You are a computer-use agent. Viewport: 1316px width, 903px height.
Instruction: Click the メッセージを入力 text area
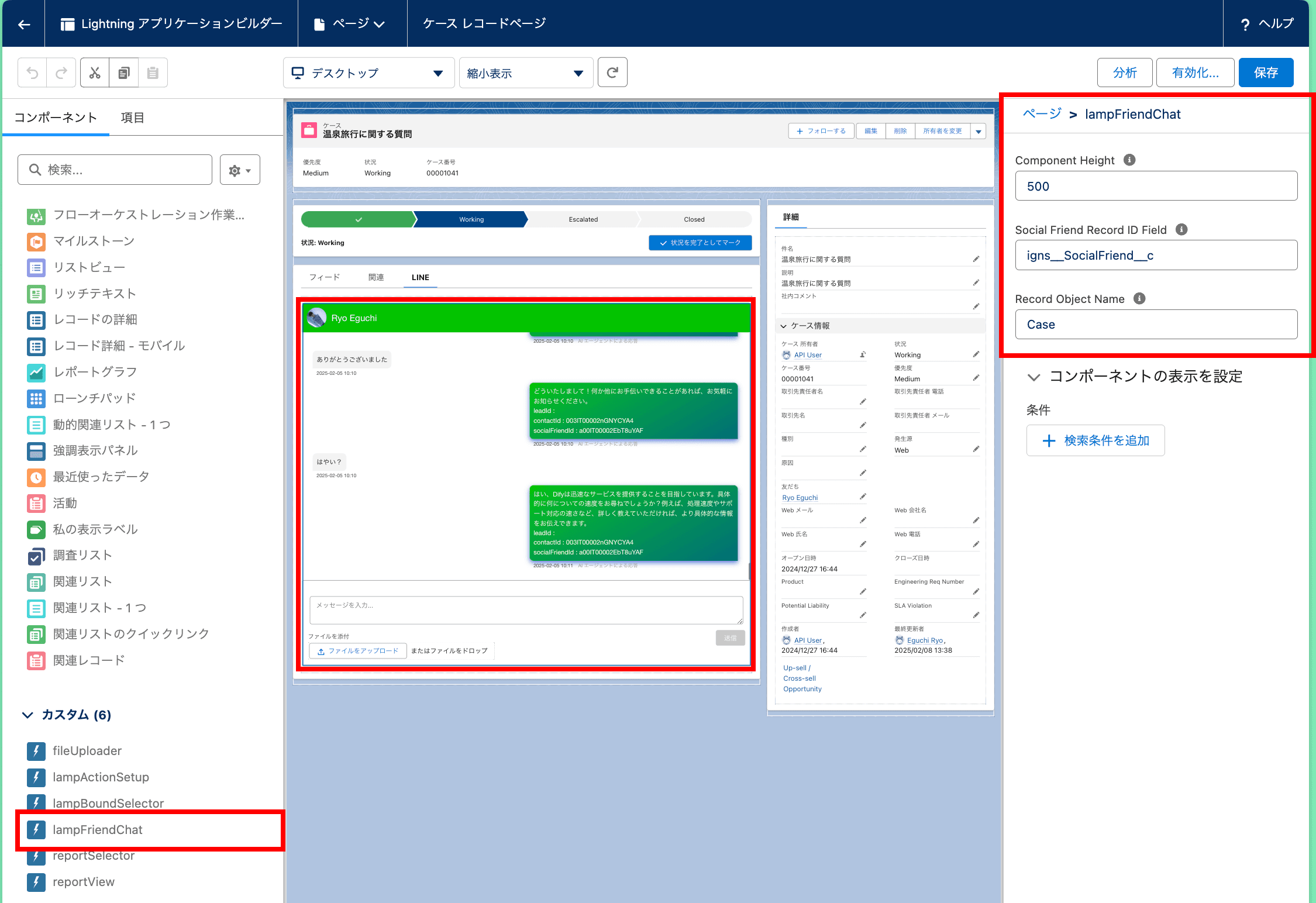[526, 610]
